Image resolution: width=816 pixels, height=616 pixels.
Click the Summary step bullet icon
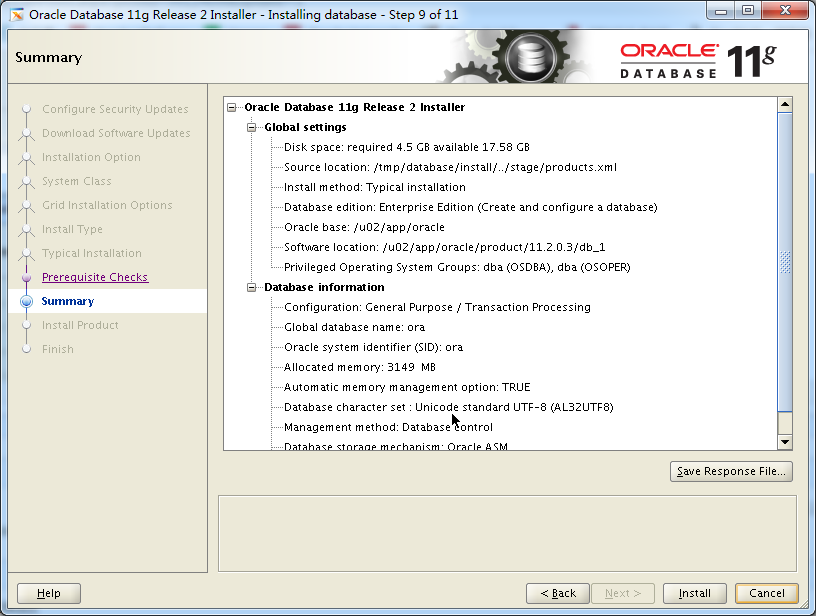(x=27, y=301)
